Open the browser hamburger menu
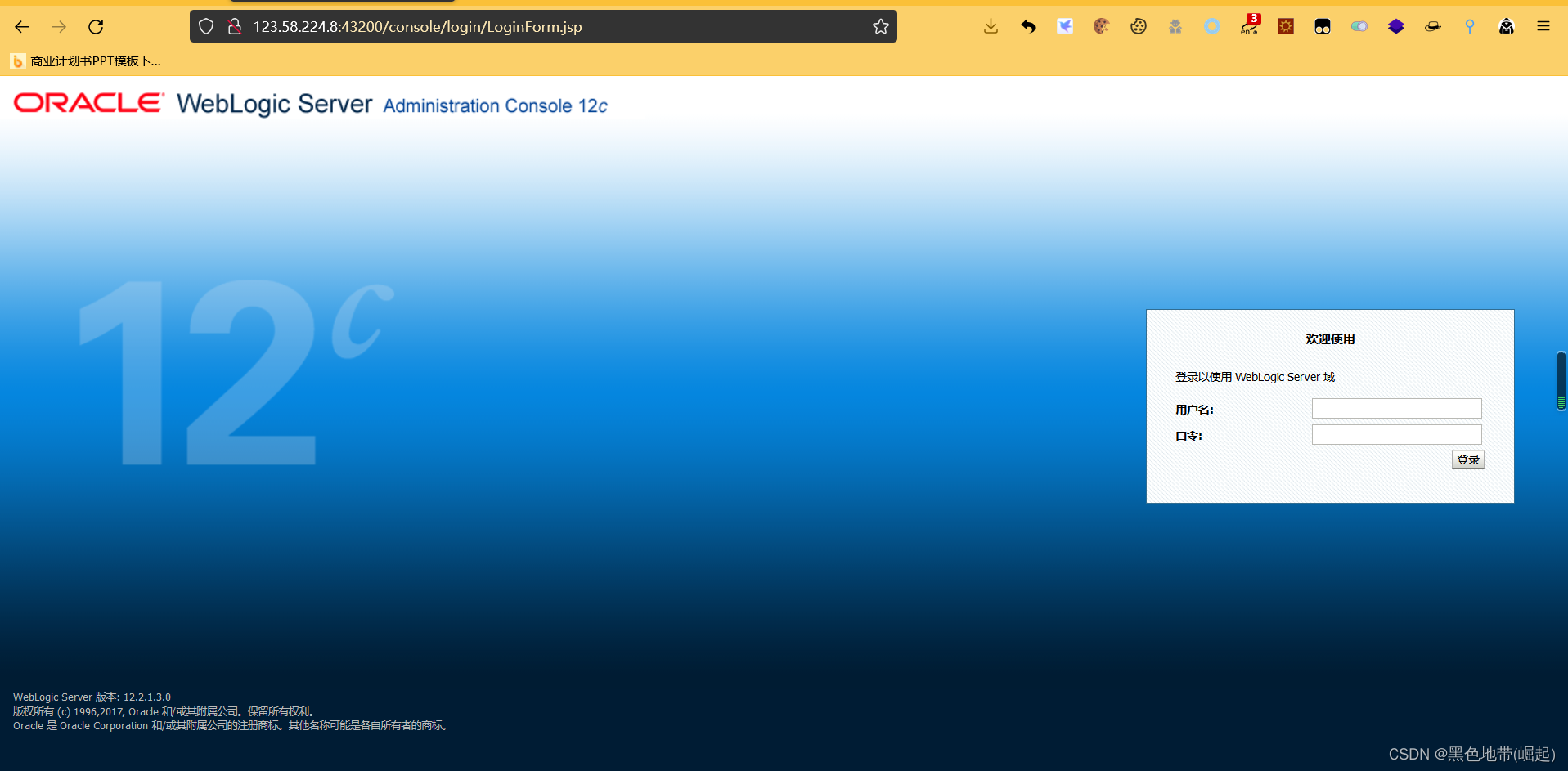The width and height of the screenshot is (1568, 771). (1543, 26)
